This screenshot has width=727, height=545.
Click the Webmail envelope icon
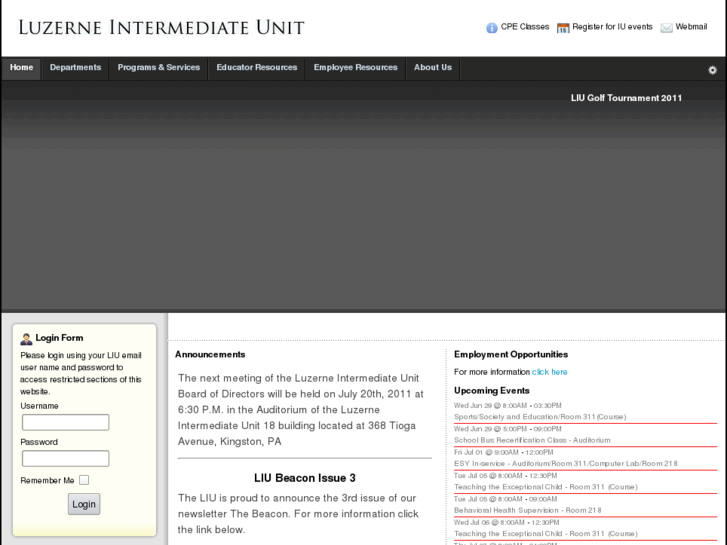pos(666,28)
